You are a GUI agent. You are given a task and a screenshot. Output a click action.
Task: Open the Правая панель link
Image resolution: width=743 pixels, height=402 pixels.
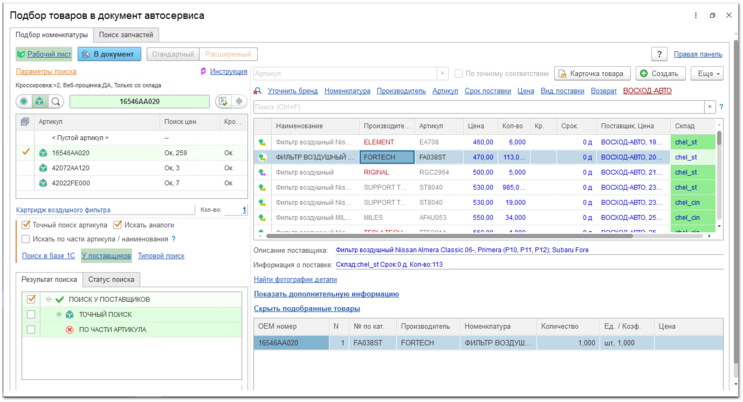point(698,55)
